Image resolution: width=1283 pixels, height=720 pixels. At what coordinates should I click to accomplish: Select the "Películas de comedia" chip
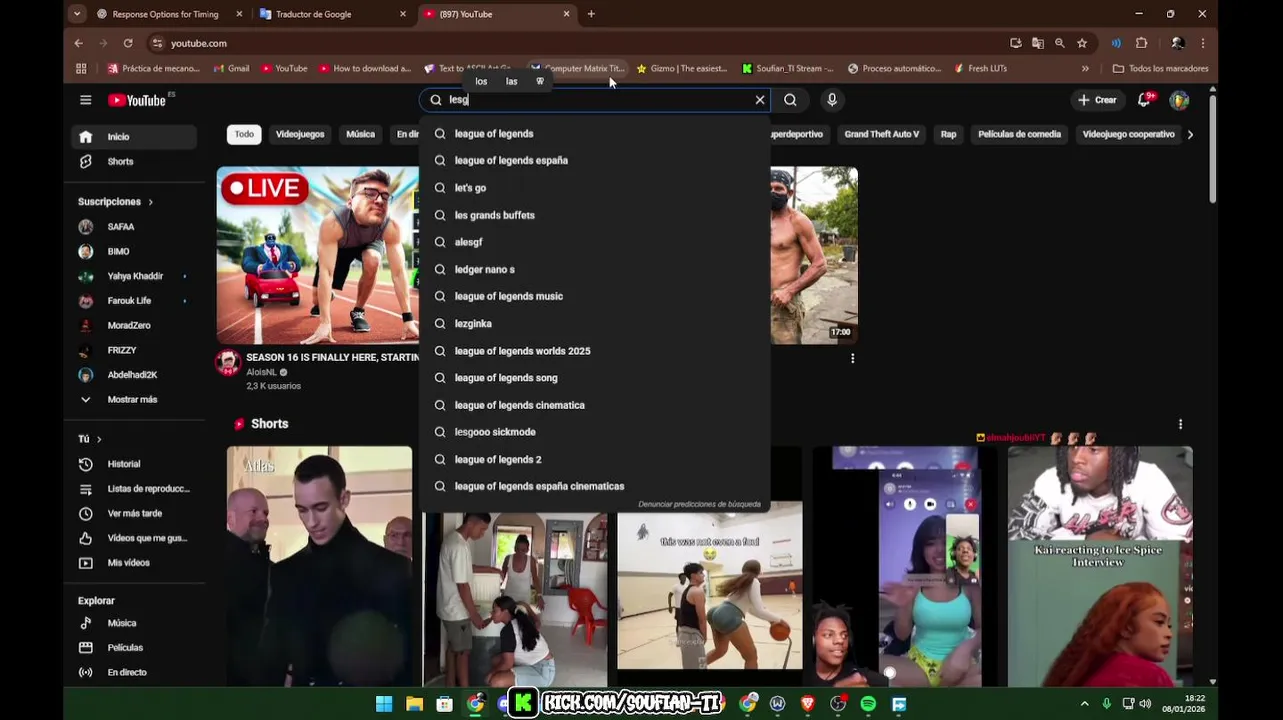[1019, 134]
